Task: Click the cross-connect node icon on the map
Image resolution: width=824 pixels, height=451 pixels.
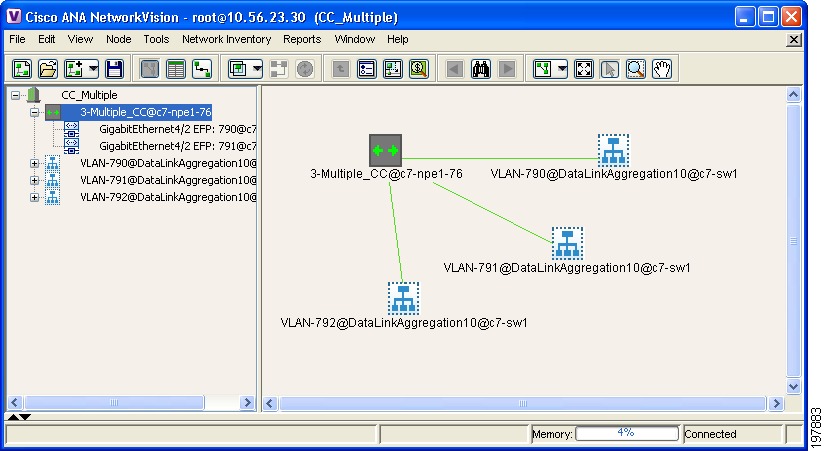Action: [385, 150]
